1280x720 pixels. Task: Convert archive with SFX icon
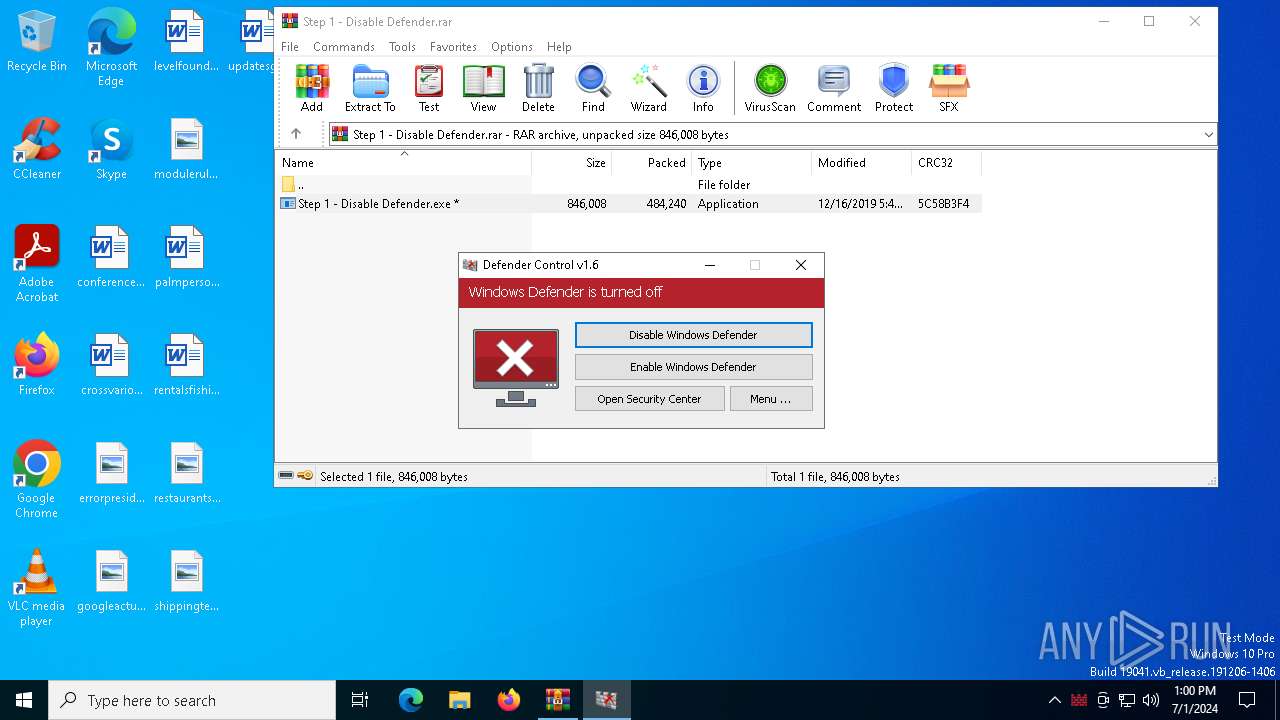point(948,88)
